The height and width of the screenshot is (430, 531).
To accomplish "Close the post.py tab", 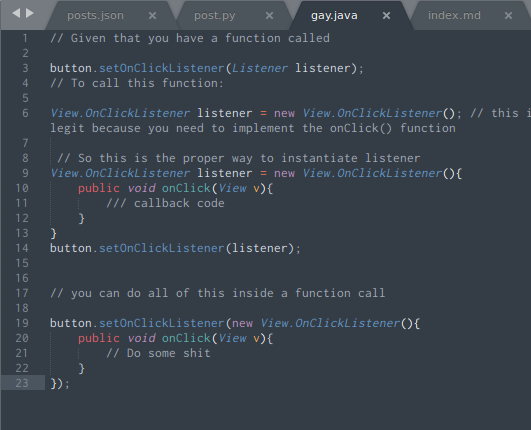I will (x=269, y=16).
